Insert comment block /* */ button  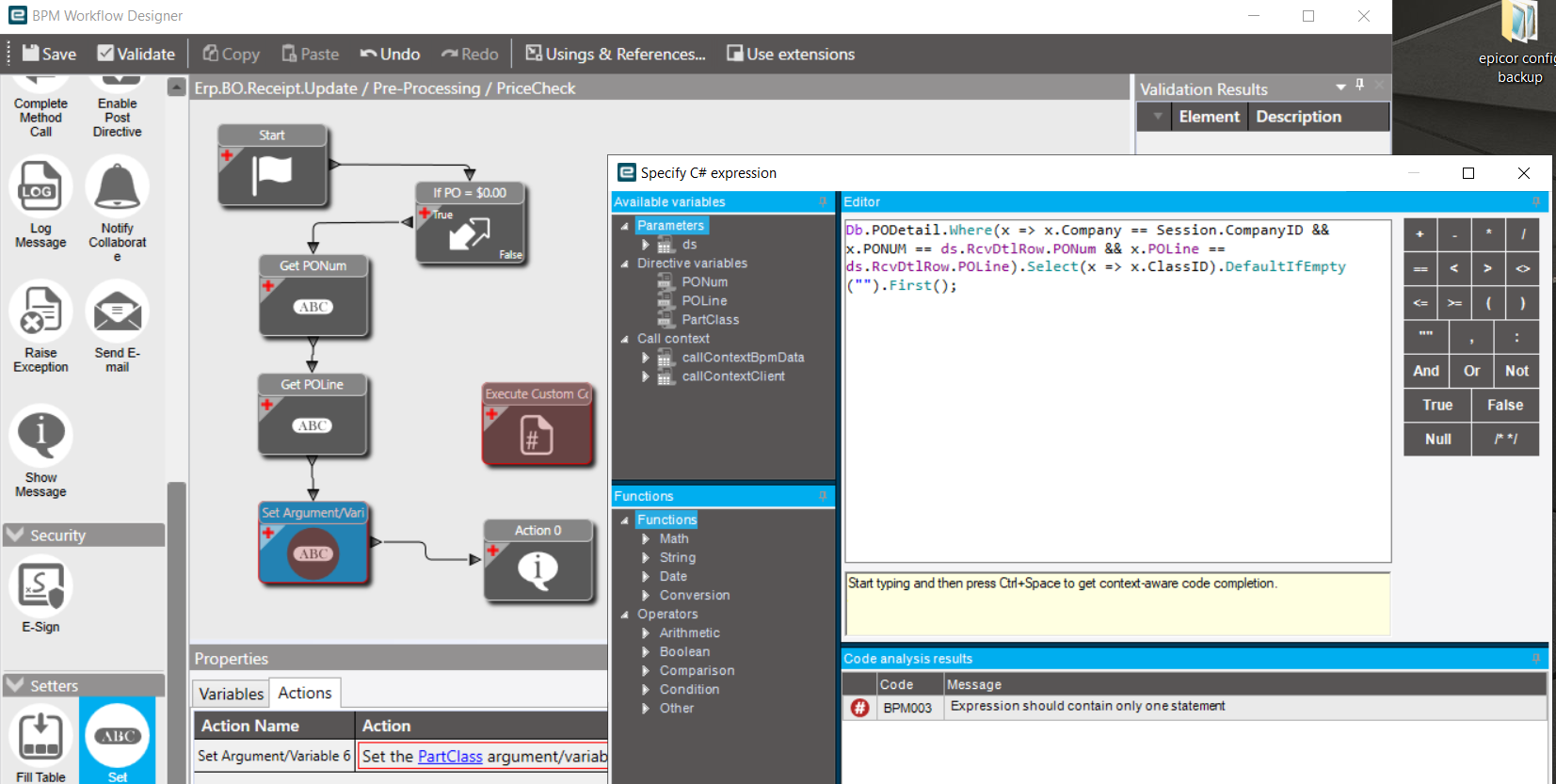pyautogui.click(x=1505, y=439)
